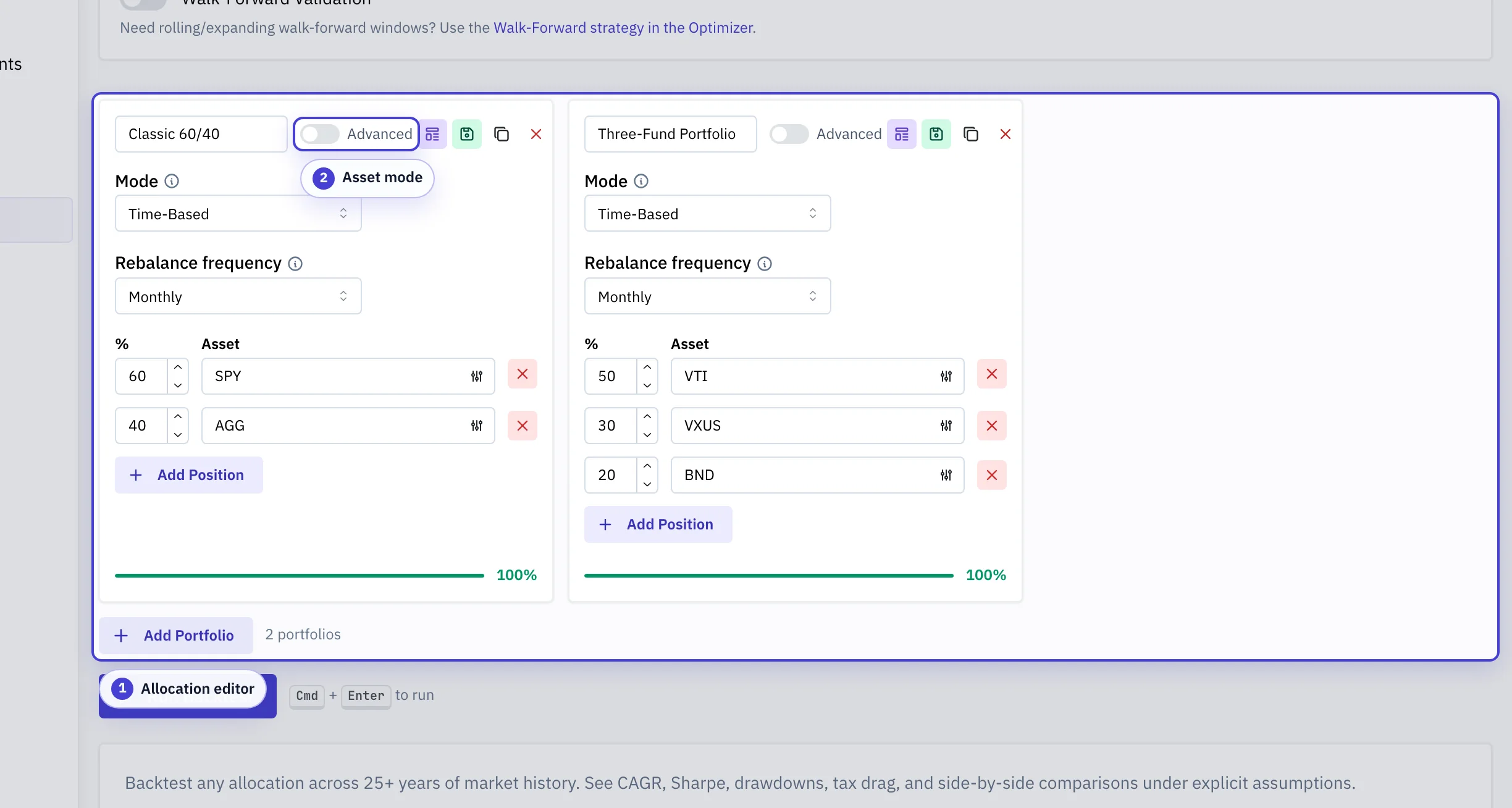Decrease SPY percentage with down arrow
Image resolution: width=1512 pixels, height=808 pixels.
click(178, 385)
